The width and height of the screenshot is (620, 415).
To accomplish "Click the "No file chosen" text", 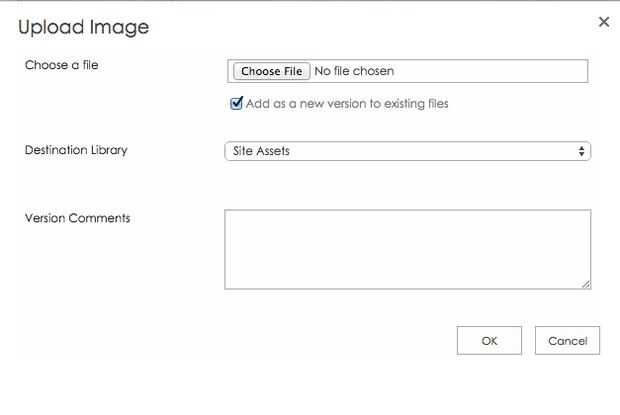I will tap(354, 71).
